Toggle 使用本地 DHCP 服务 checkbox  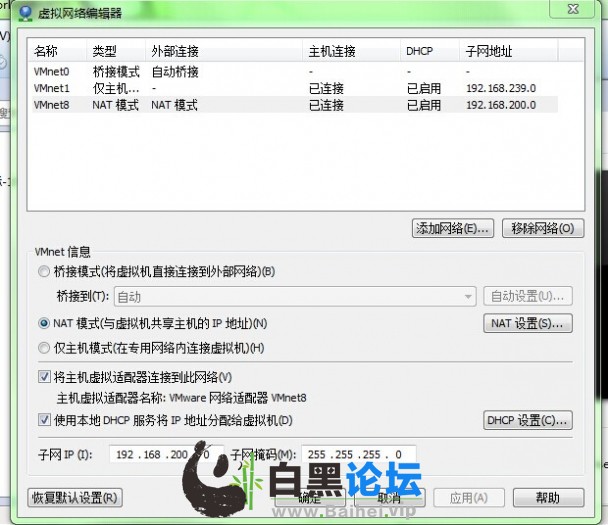point(44,420)
